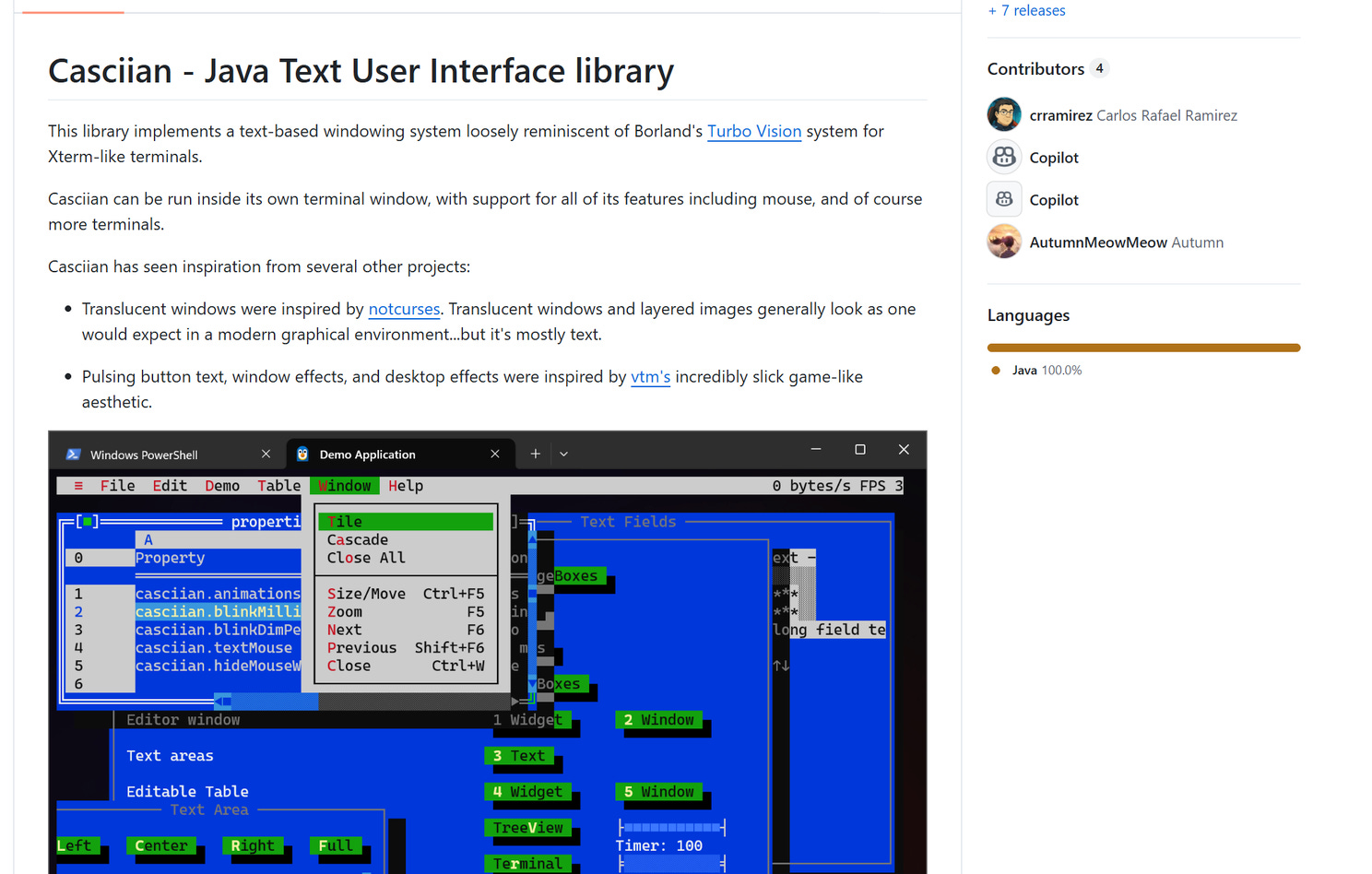Choose Cascade from the Window menu
The width and height of the screenshot is (1372, 874).
coord(406,540)
